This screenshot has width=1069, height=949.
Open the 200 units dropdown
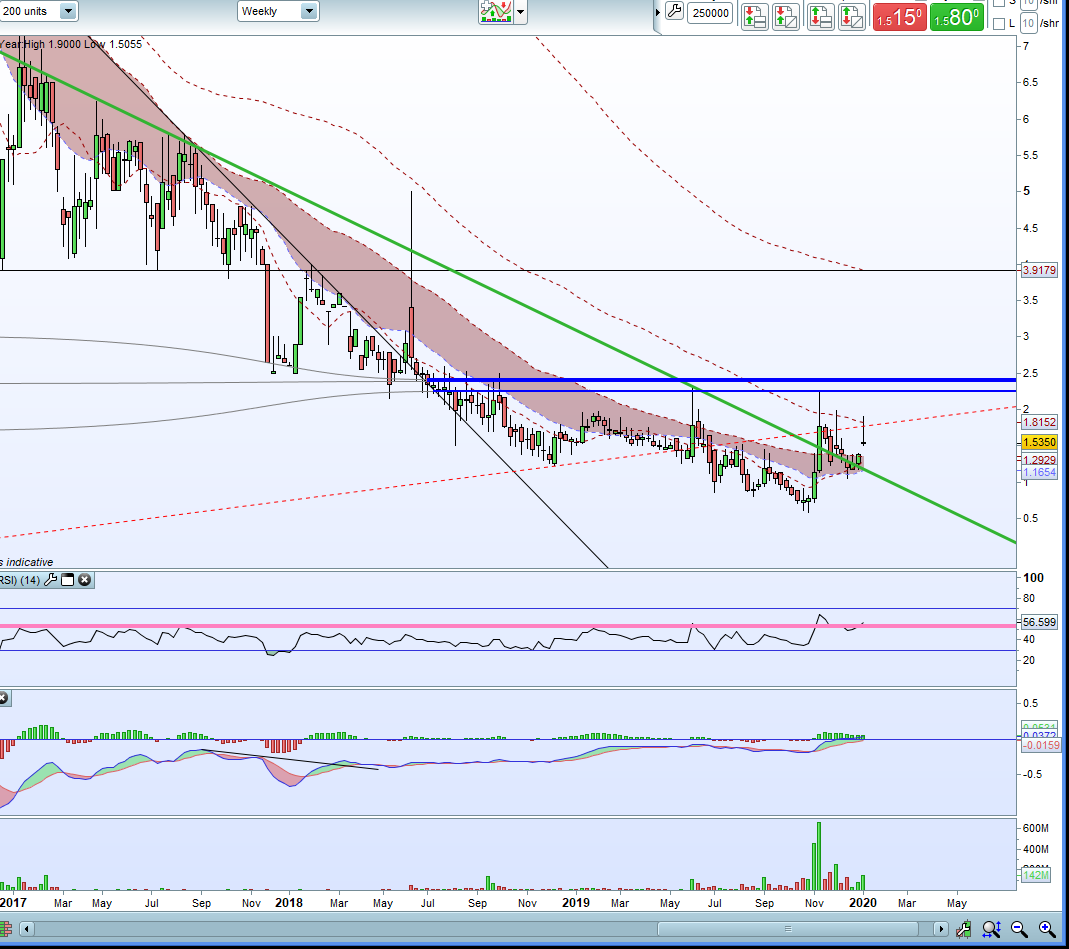pos(38,11)
